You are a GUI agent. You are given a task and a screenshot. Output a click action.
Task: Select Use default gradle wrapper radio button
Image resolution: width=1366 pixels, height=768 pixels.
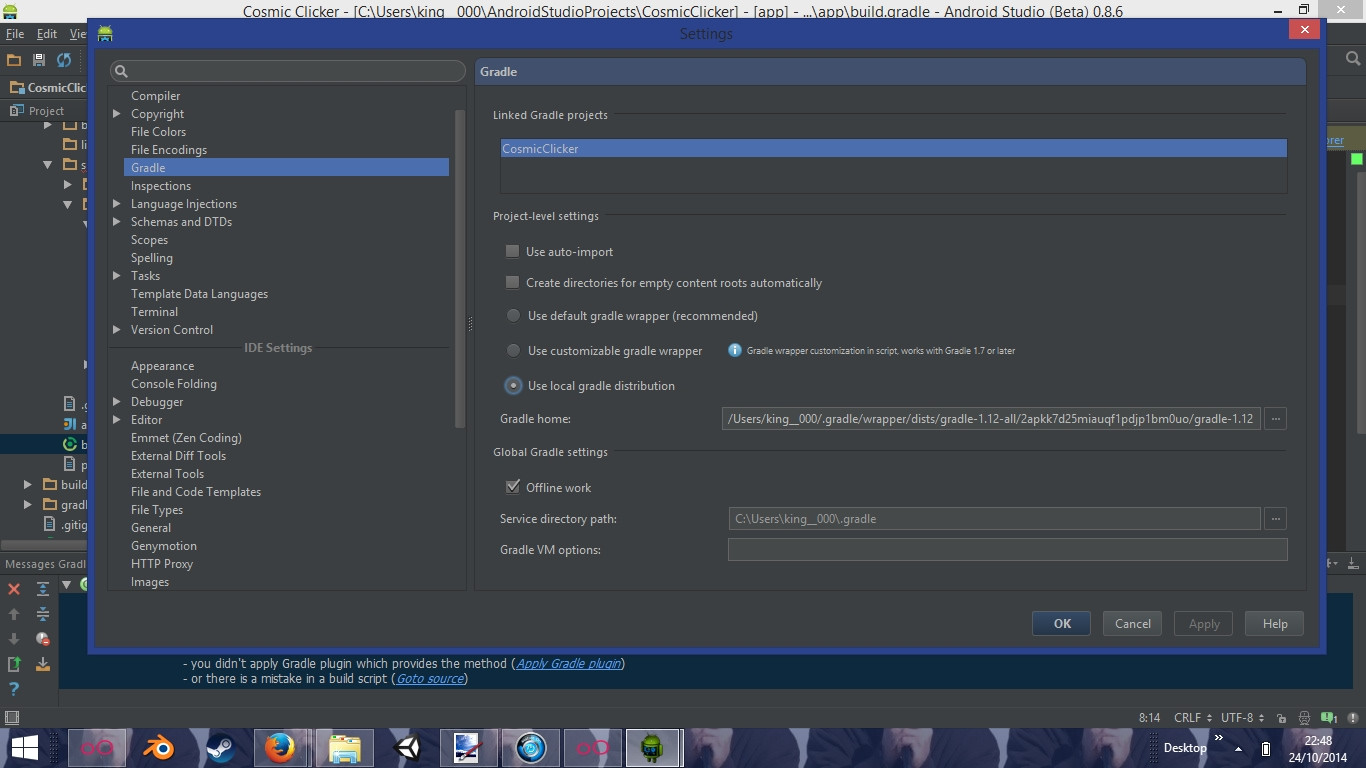tap(513, 315)
